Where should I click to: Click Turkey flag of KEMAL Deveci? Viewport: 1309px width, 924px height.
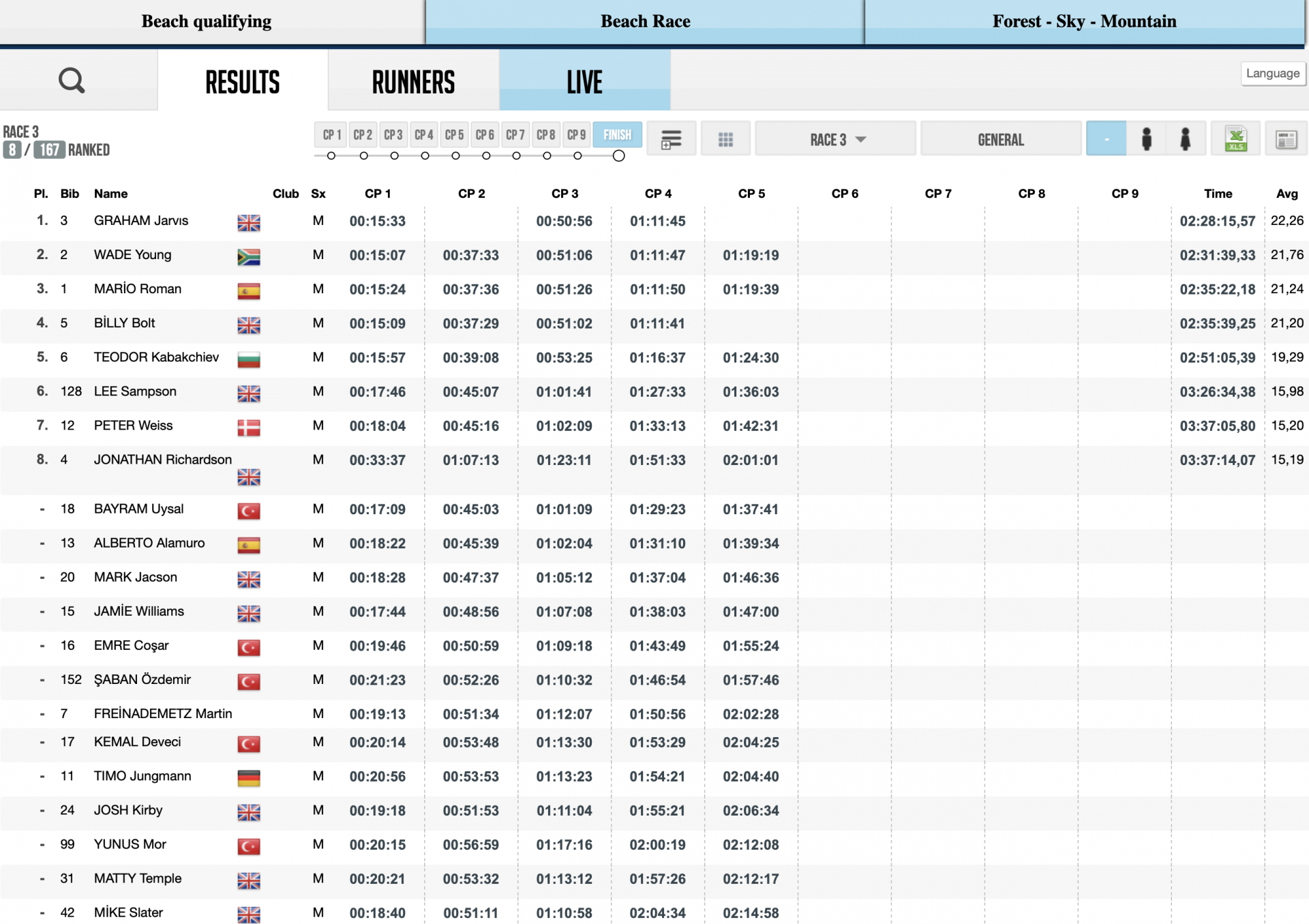point(249,744)
